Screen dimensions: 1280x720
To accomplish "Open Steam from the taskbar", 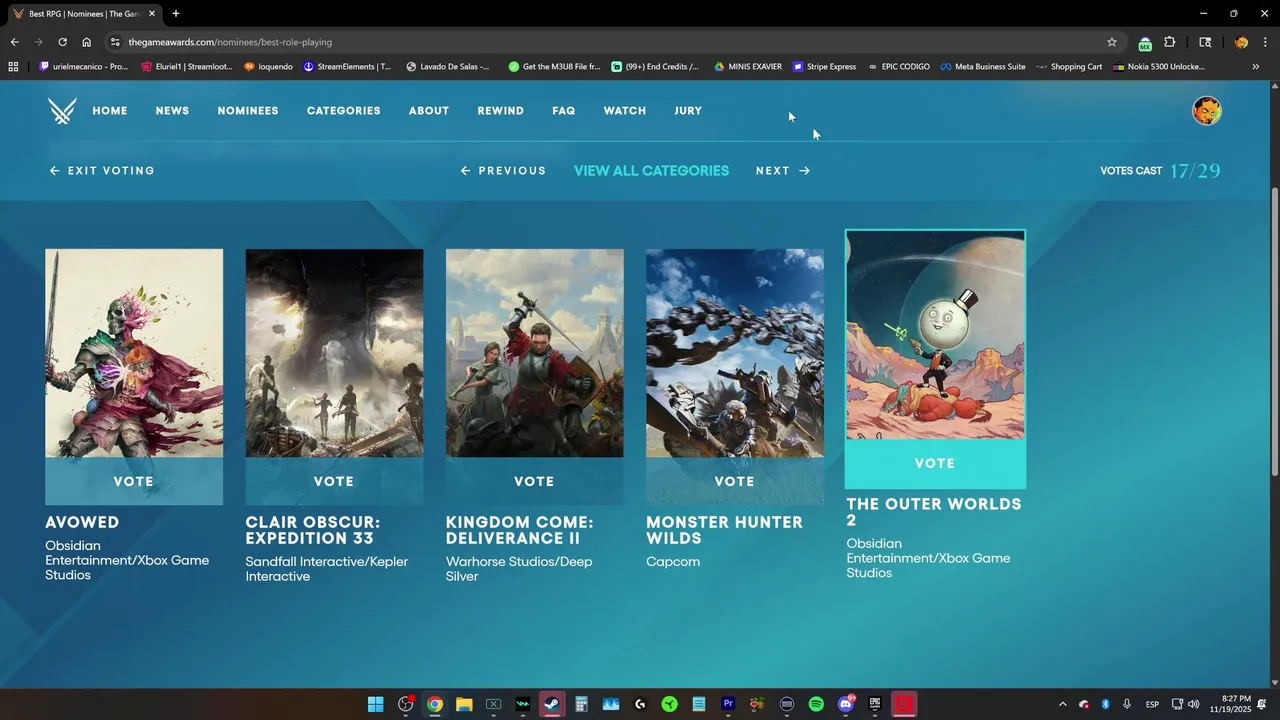I will [552, 704].
